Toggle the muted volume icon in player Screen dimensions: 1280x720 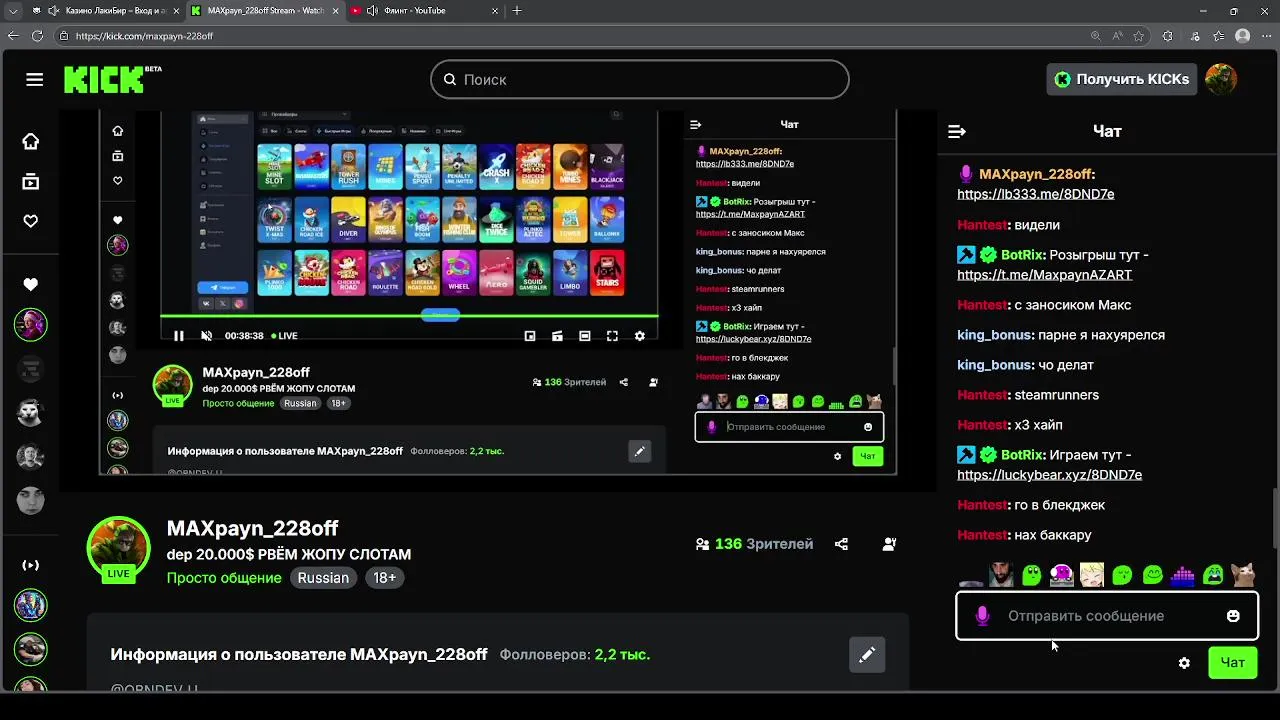[x=207, y=336]
